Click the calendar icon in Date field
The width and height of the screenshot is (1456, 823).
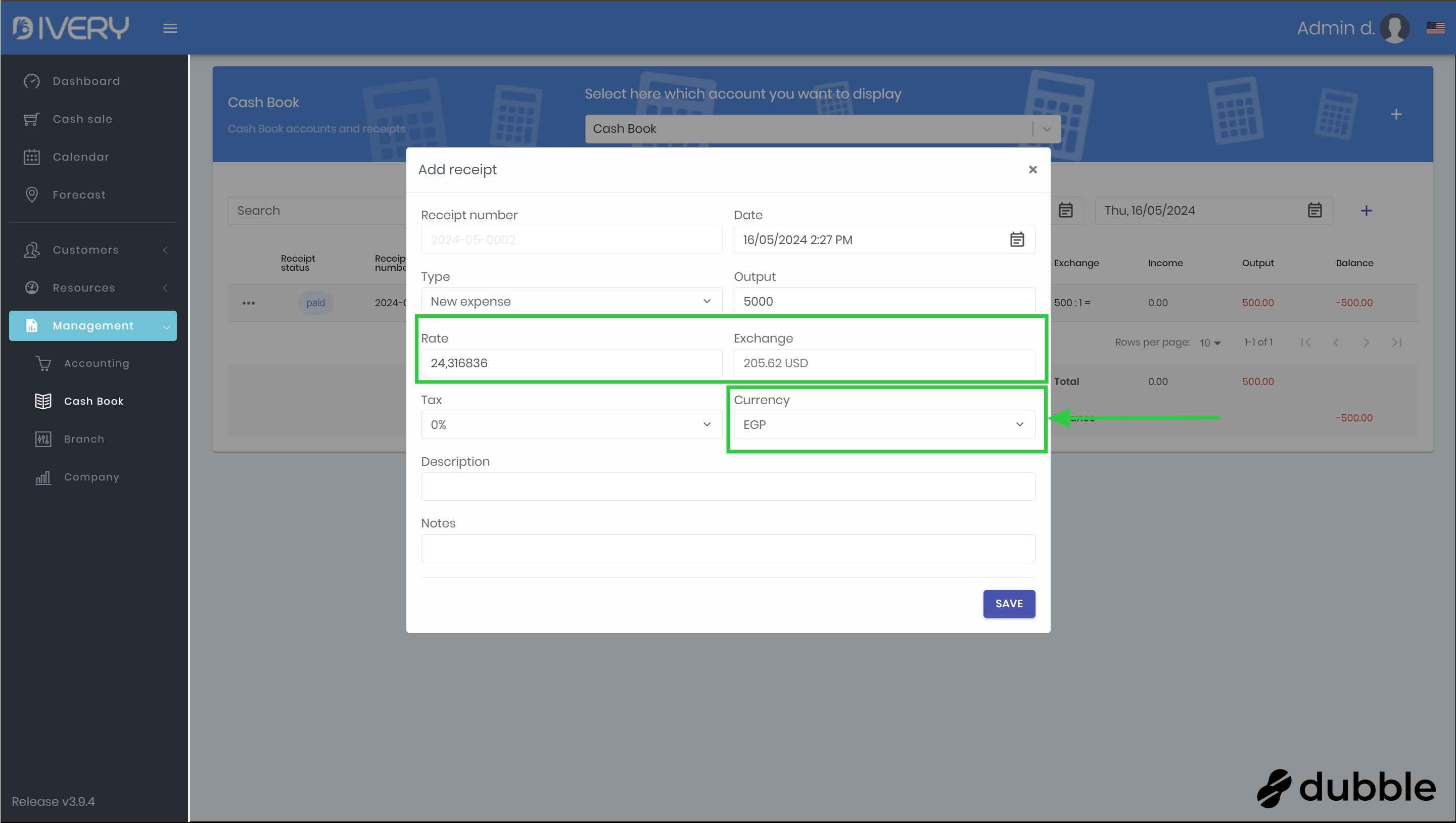point(1017,239)
